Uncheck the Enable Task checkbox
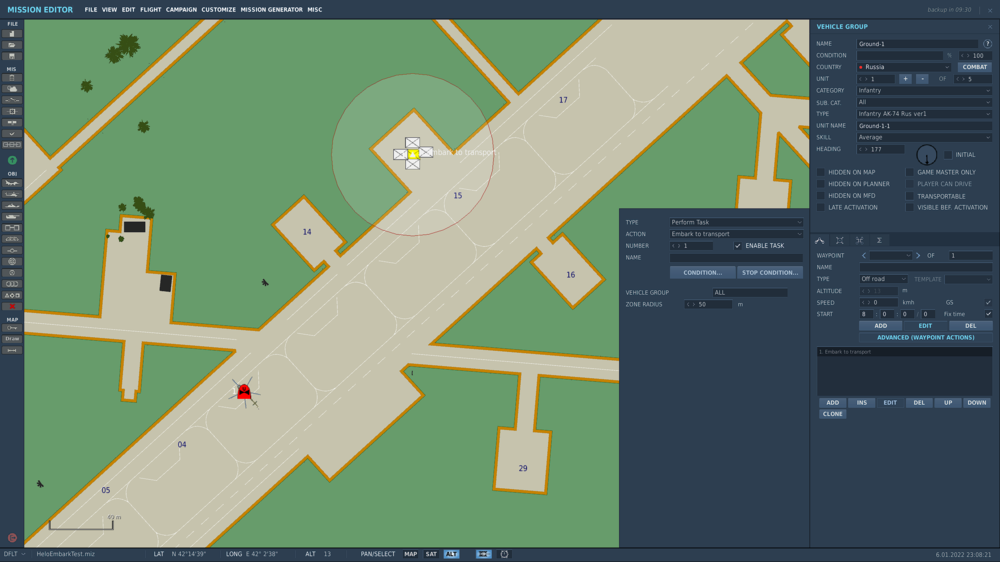 click(738, 246)
